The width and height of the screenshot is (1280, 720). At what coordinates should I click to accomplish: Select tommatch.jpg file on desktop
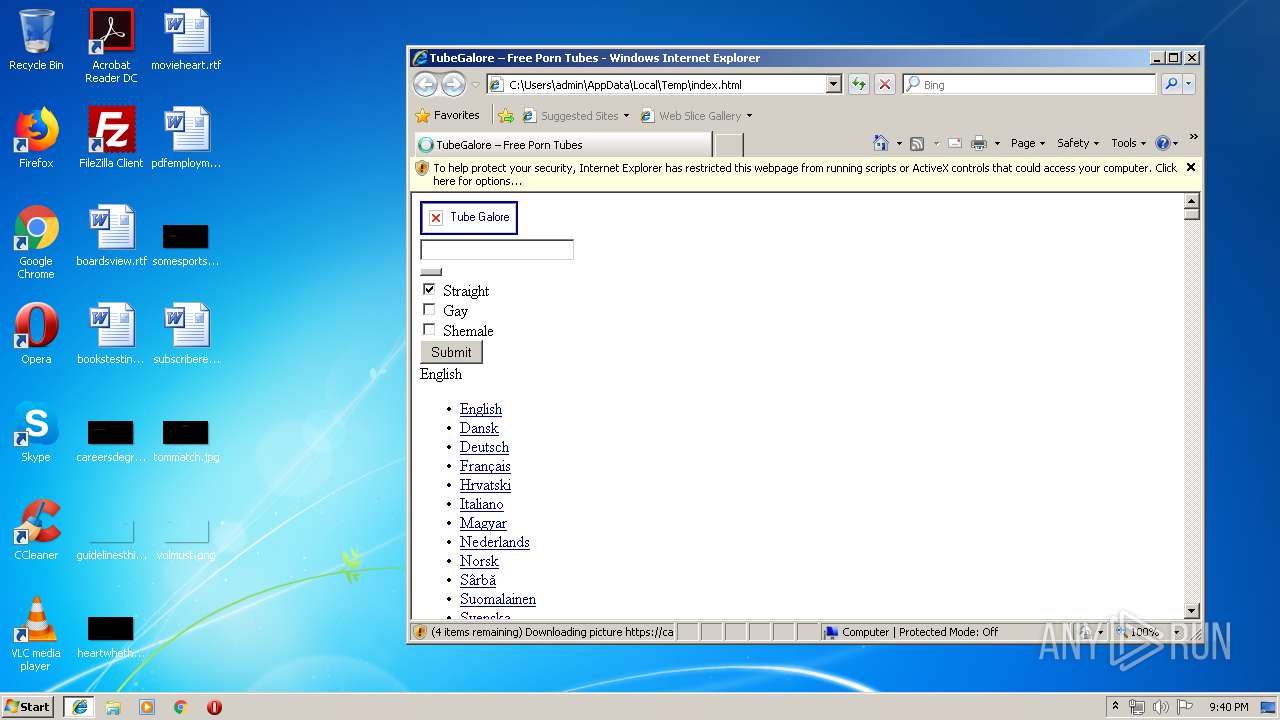tap(186, 440)
